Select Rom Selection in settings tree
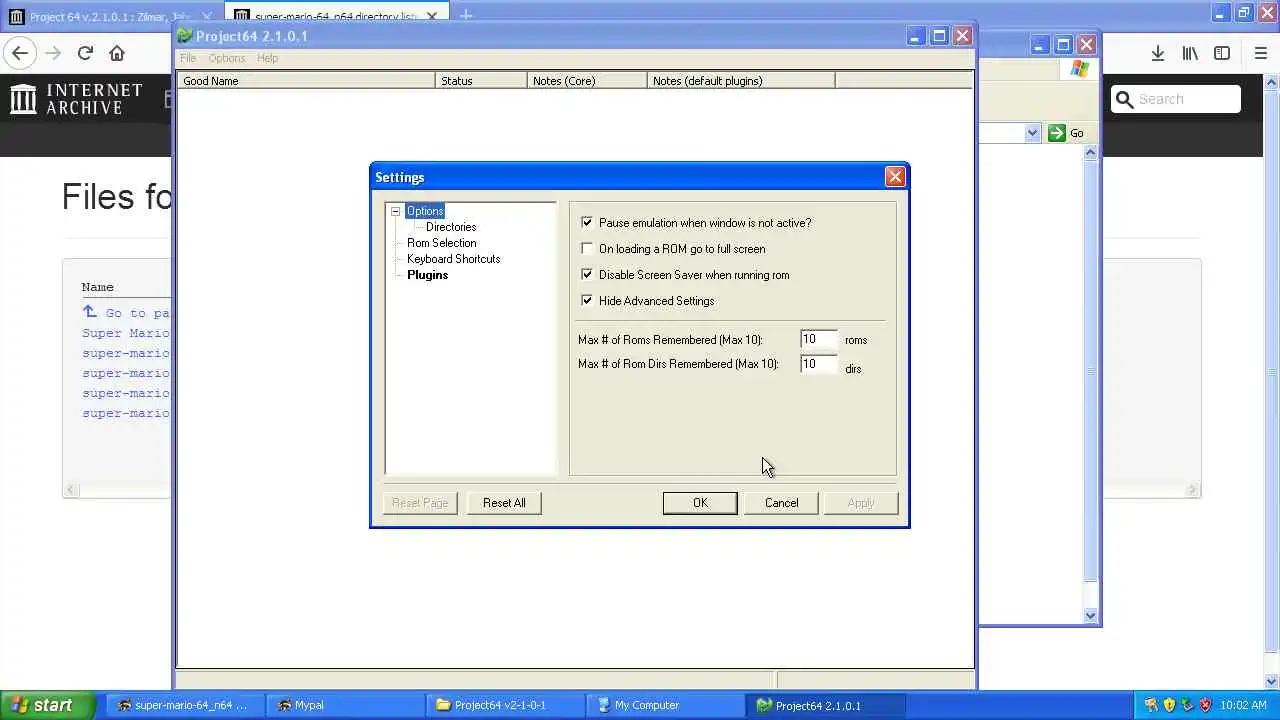Image resolution: width=1280 pixels, height=720 pixels. 441,243
